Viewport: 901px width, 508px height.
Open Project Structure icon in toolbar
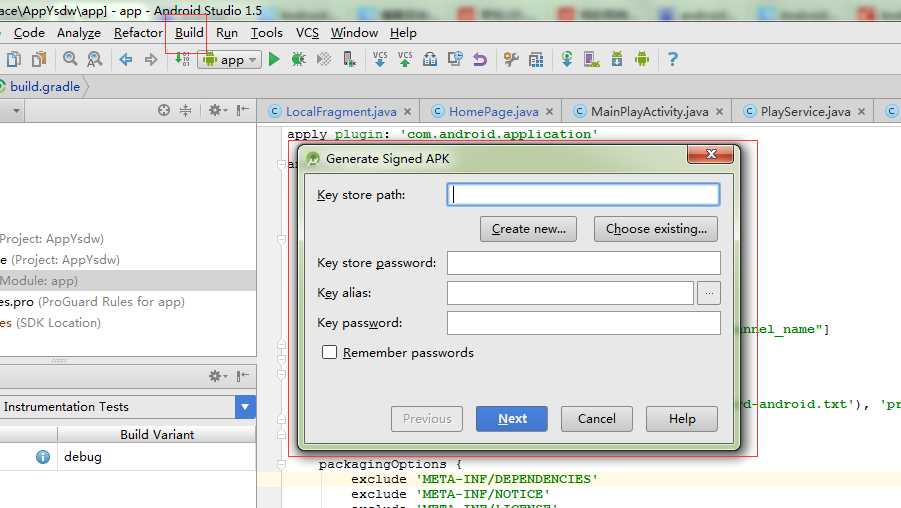tap(536, 60)
